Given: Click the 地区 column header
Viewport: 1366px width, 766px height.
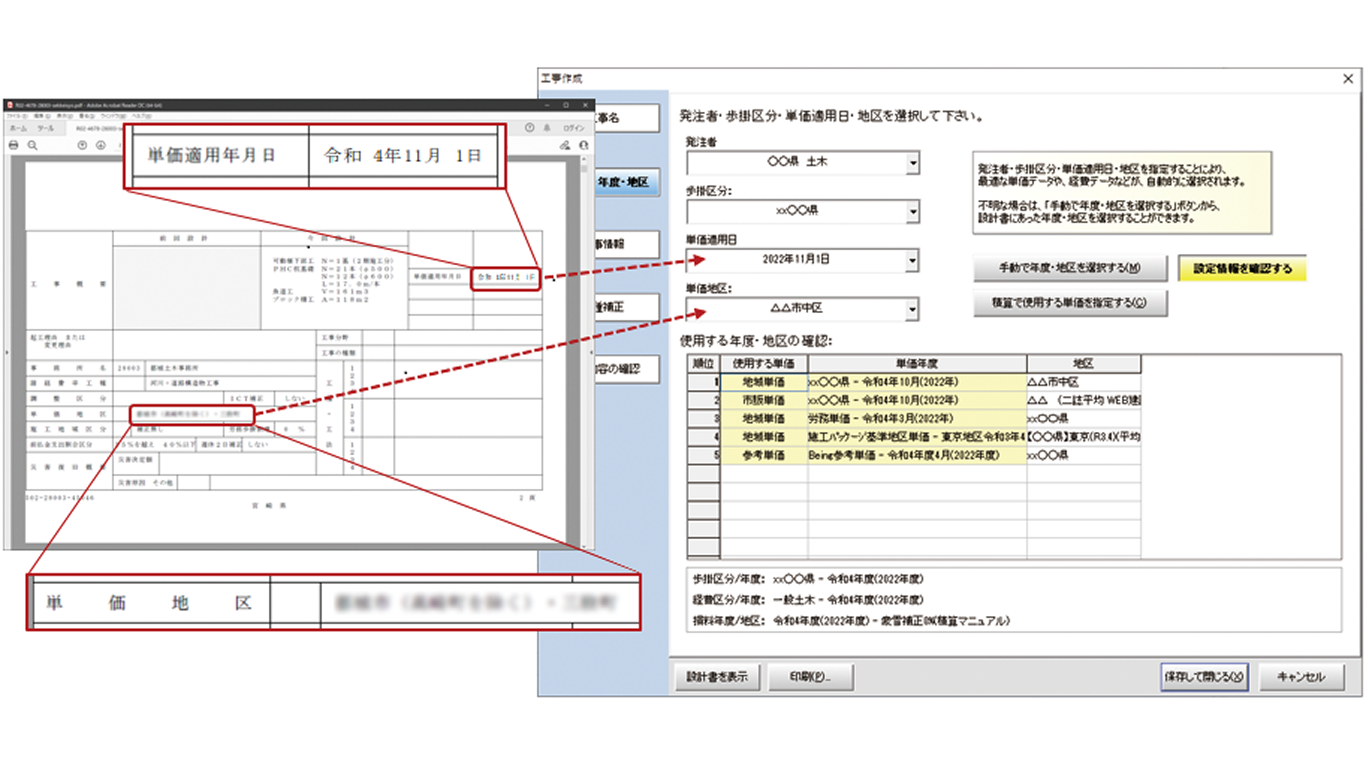Looking at the screenshot, I should tap(1084, 364).
